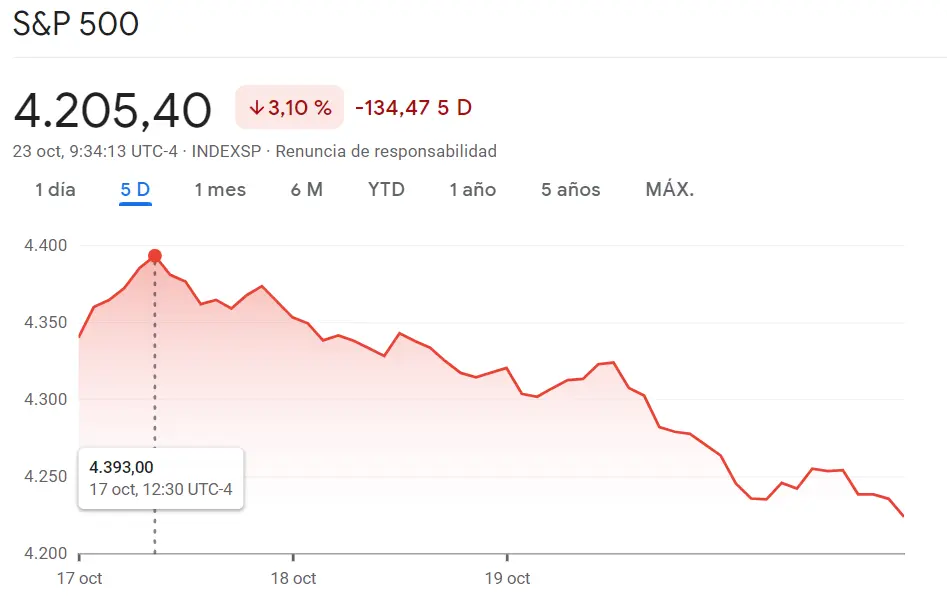Click the 18 oct date on the axis
The height and width of the screenshot is (603, 947).
pyautogui.click(x=293, y=578)
